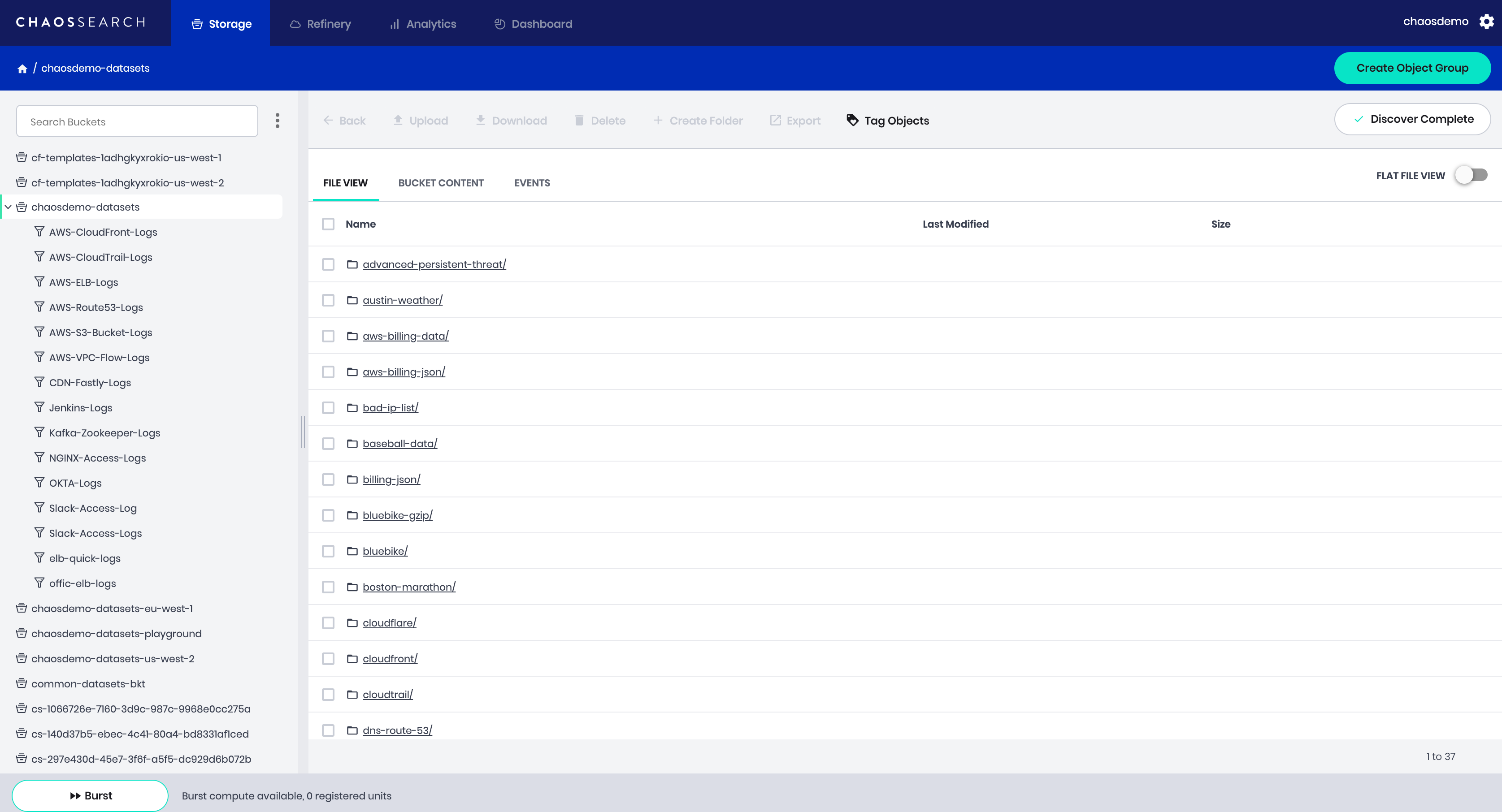Toggle the Flat File View switch

tap(1471, 175)
